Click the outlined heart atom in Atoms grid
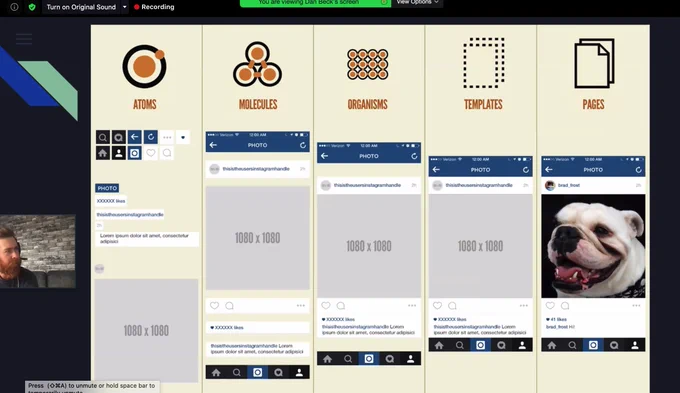Screen dimensions: 680x393 150,153
